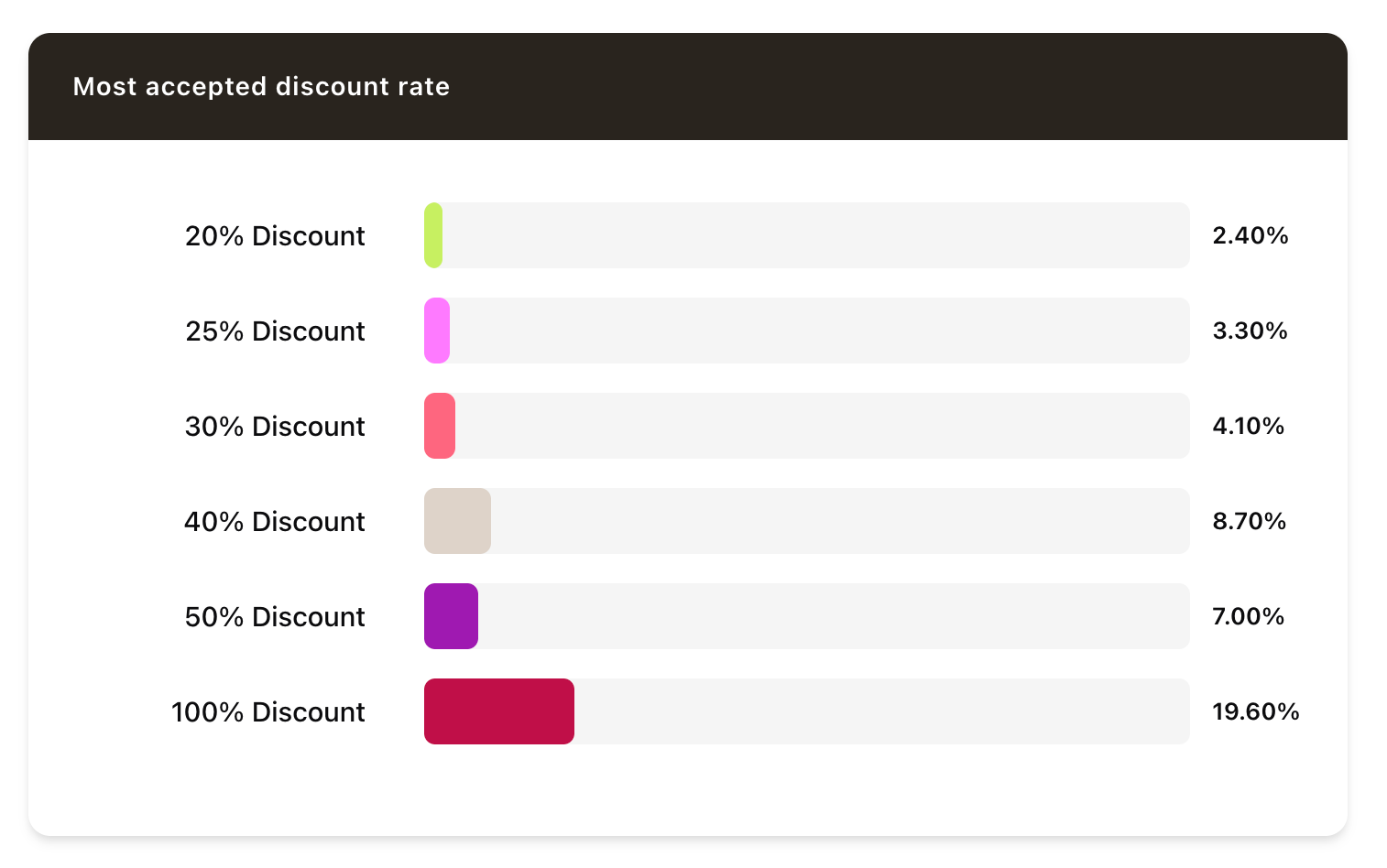1387x868 pixels.
Task: Click the lime green 20% Discount bar
Action: pos(433,235)
